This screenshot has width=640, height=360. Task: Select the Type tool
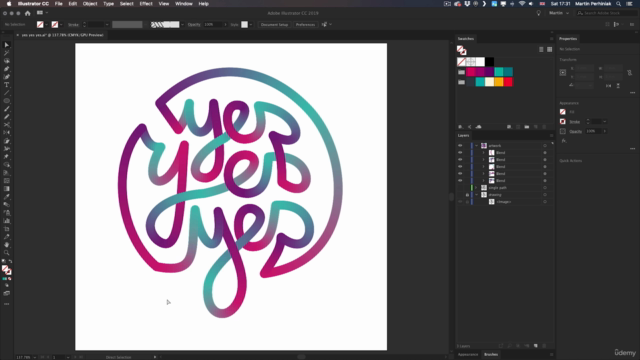click(x=7, y=85)
